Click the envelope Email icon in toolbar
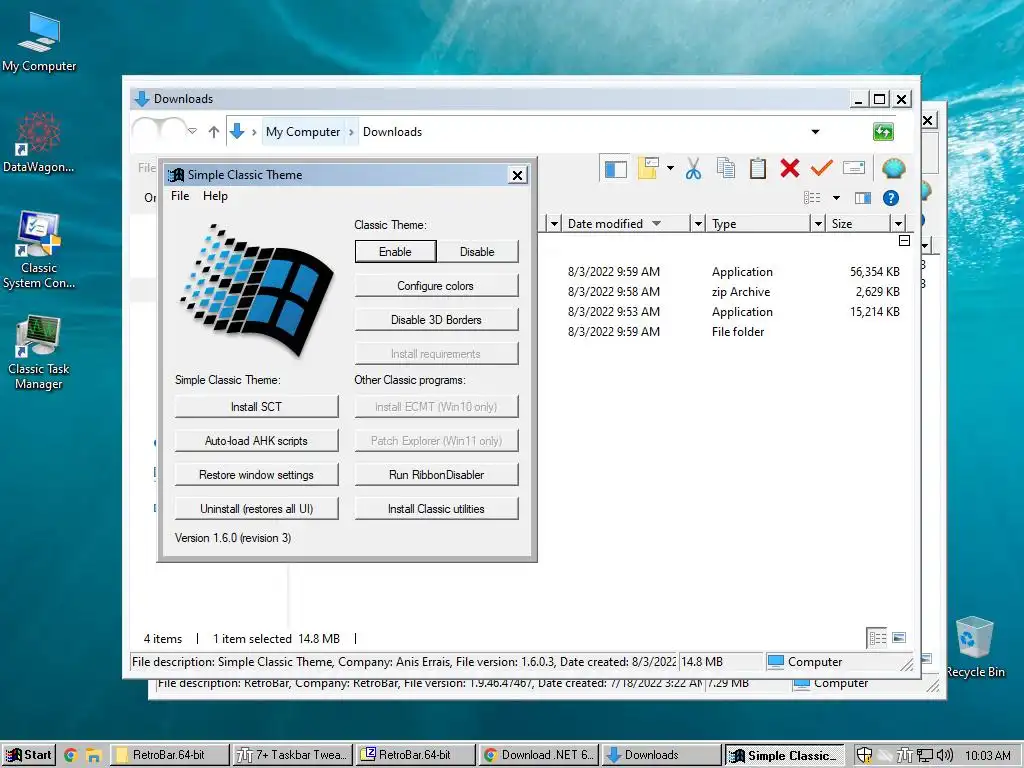 point(854,168)
